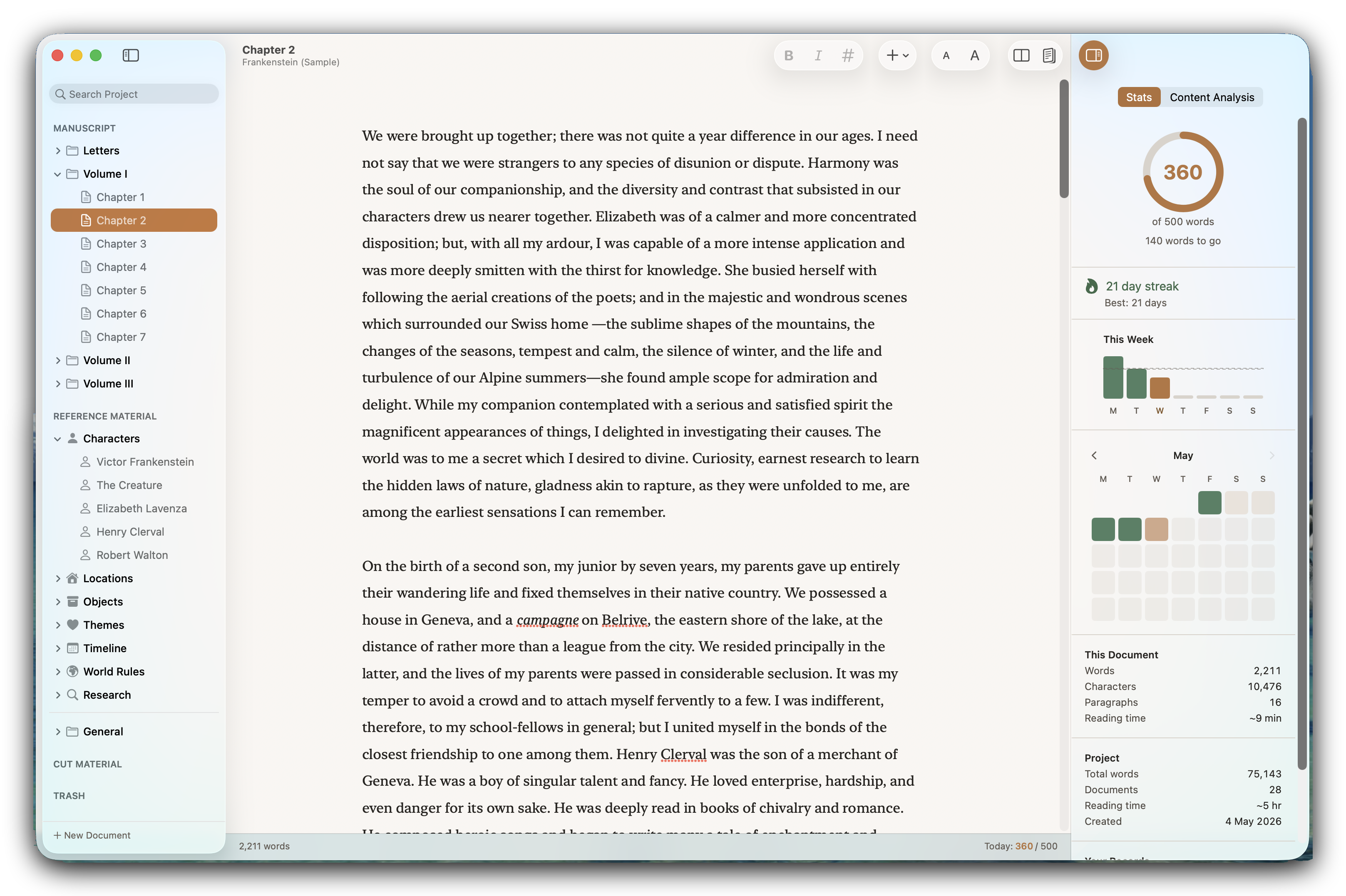Open Robert Walton character sheet
This screenshot has width=1346, height=896.
coord(134,556)
